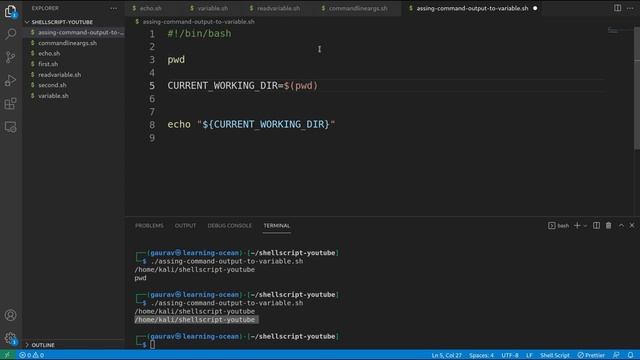Click the breadcrumb file name above editor
The image size is (640, 360).
(198, 22)
